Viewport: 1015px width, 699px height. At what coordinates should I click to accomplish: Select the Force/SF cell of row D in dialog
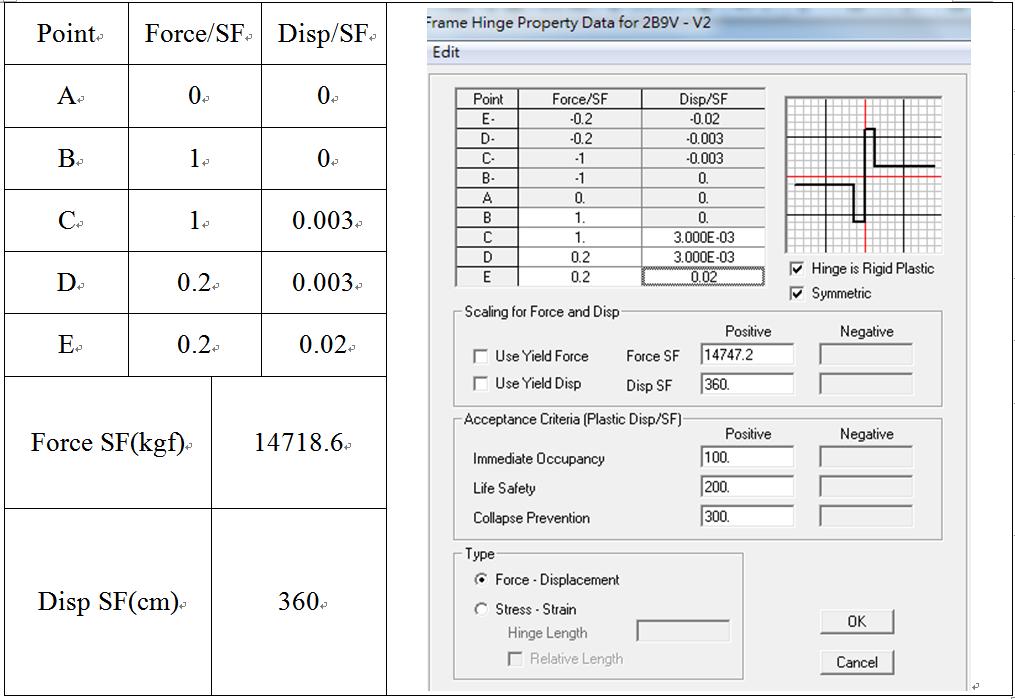(580, 258)
